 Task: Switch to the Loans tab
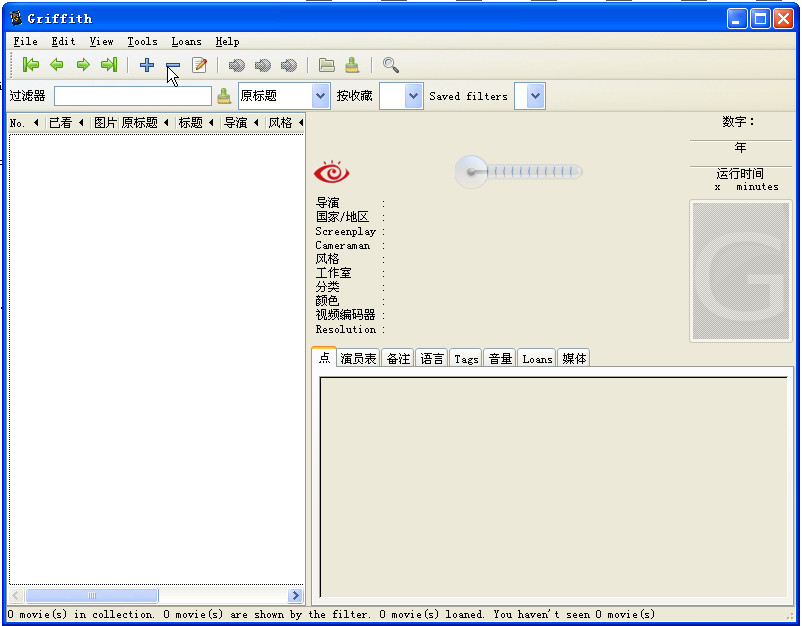537,359
